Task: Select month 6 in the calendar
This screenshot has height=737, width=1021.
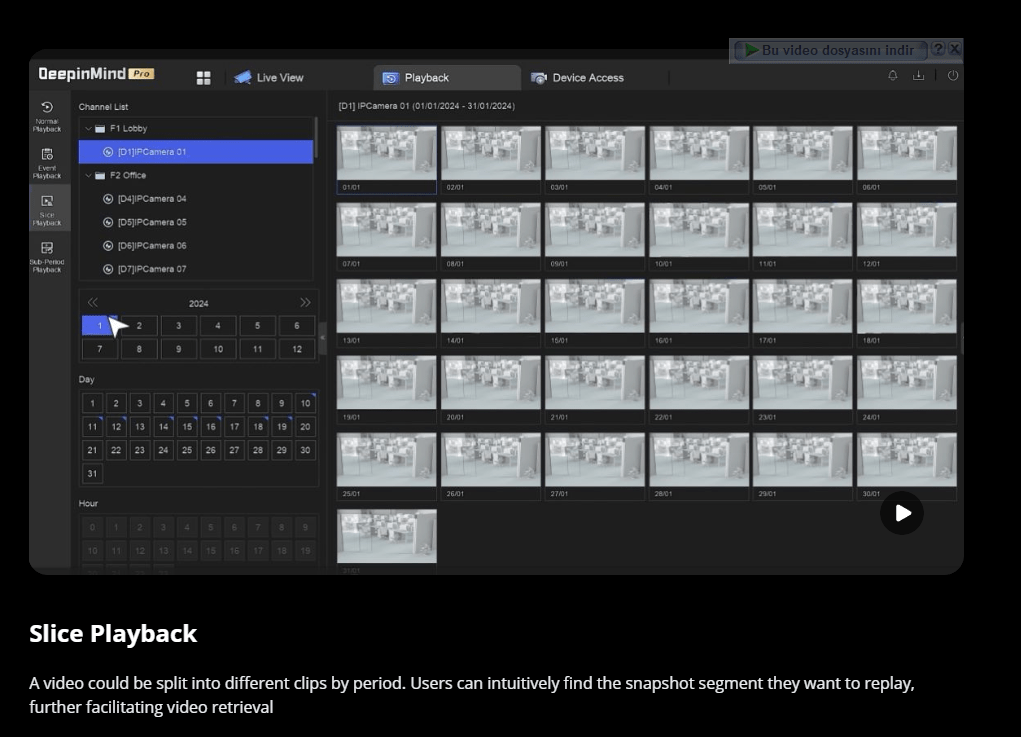Action: (x=296, y=326)
